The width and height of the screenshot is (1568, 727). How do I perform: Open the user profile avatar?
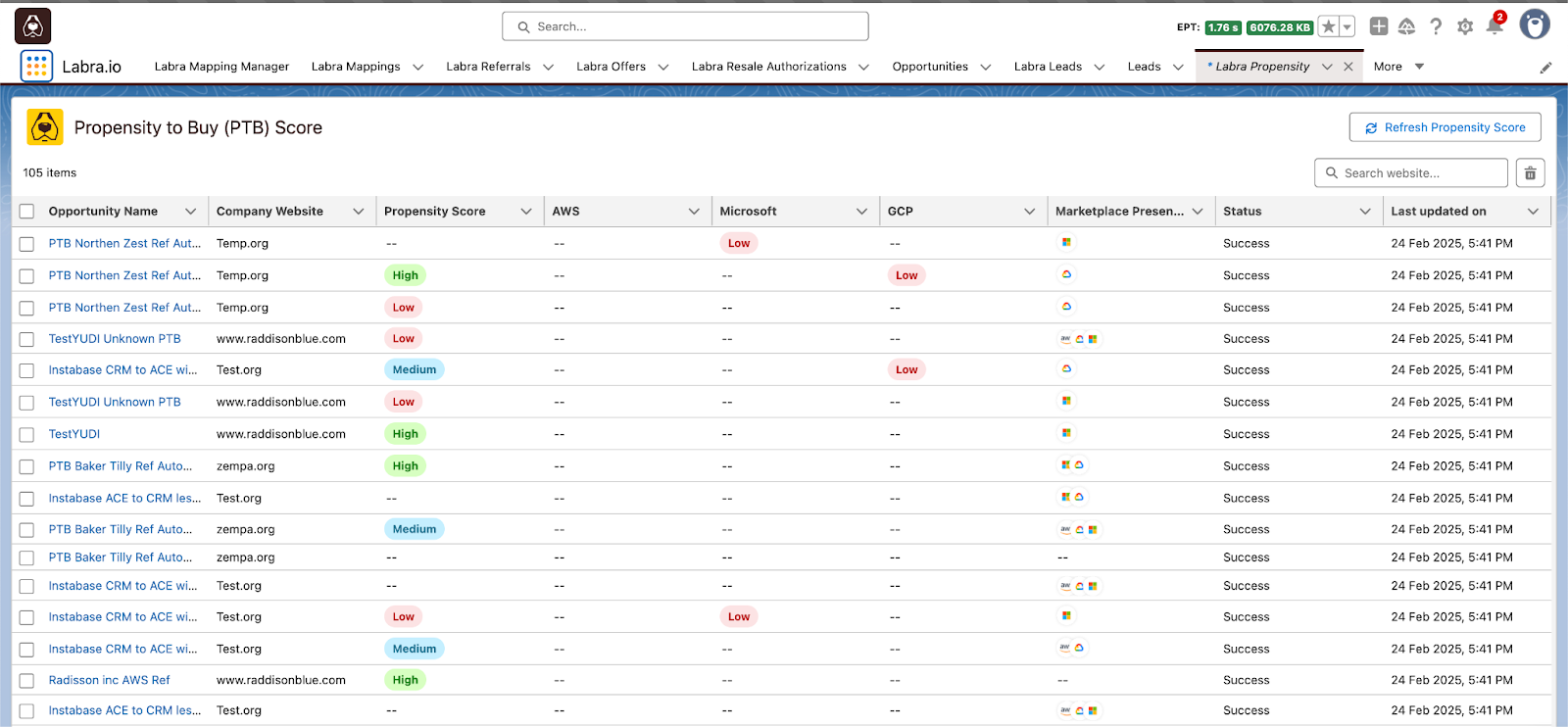(x=1535, y=24)
